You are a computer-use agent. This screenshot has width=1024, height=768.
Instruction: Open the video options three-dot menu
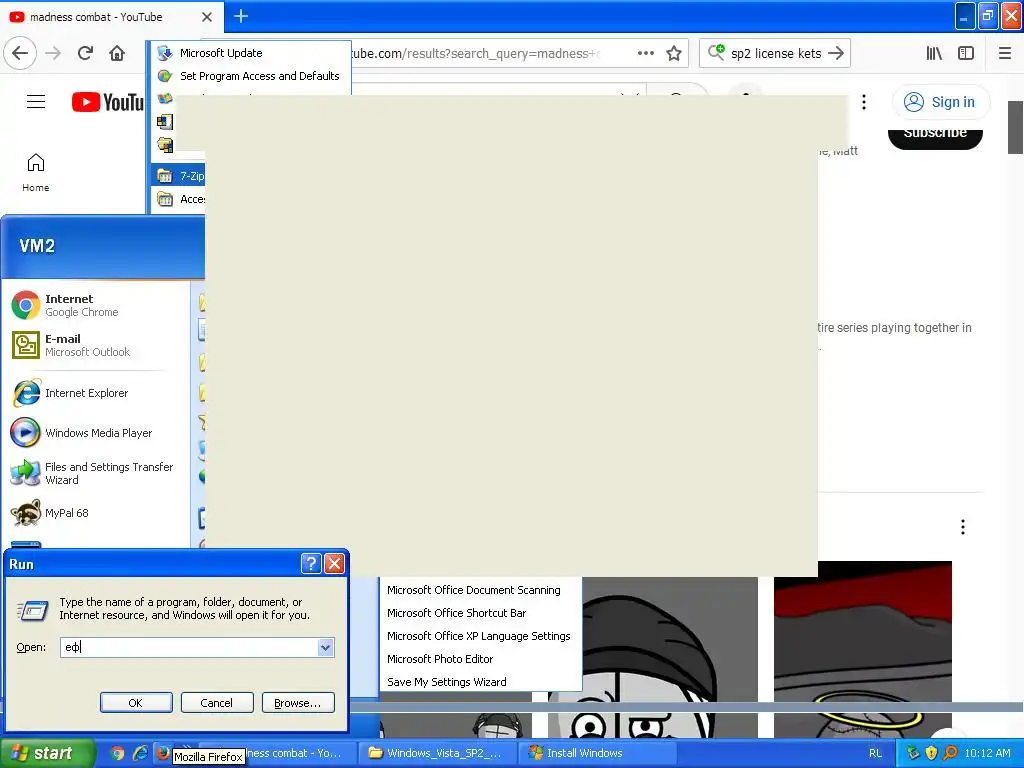[x=963, y=527]
